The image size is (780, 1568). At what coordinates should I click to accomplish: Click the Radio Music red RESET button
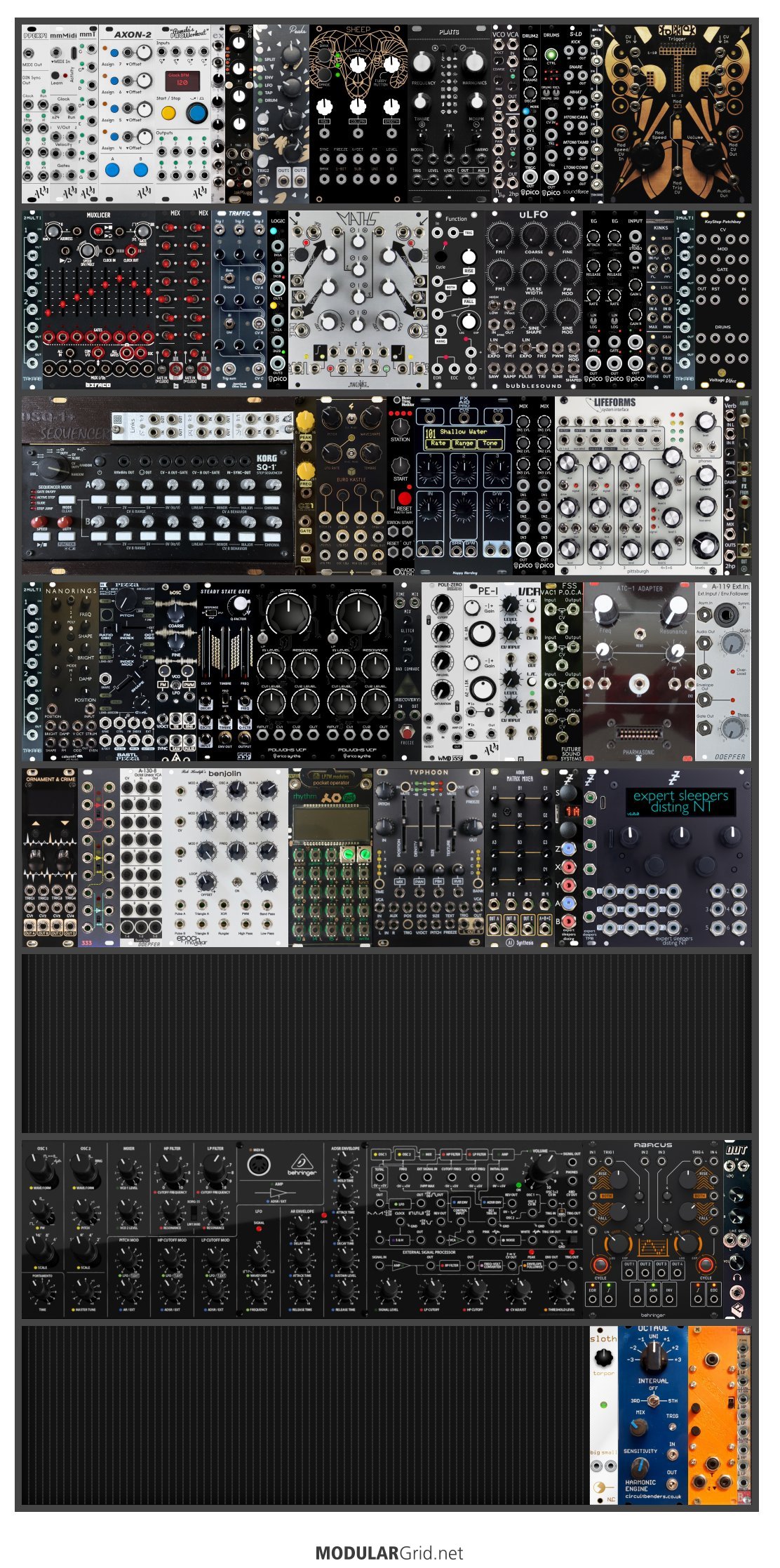(x=404, y=499)
